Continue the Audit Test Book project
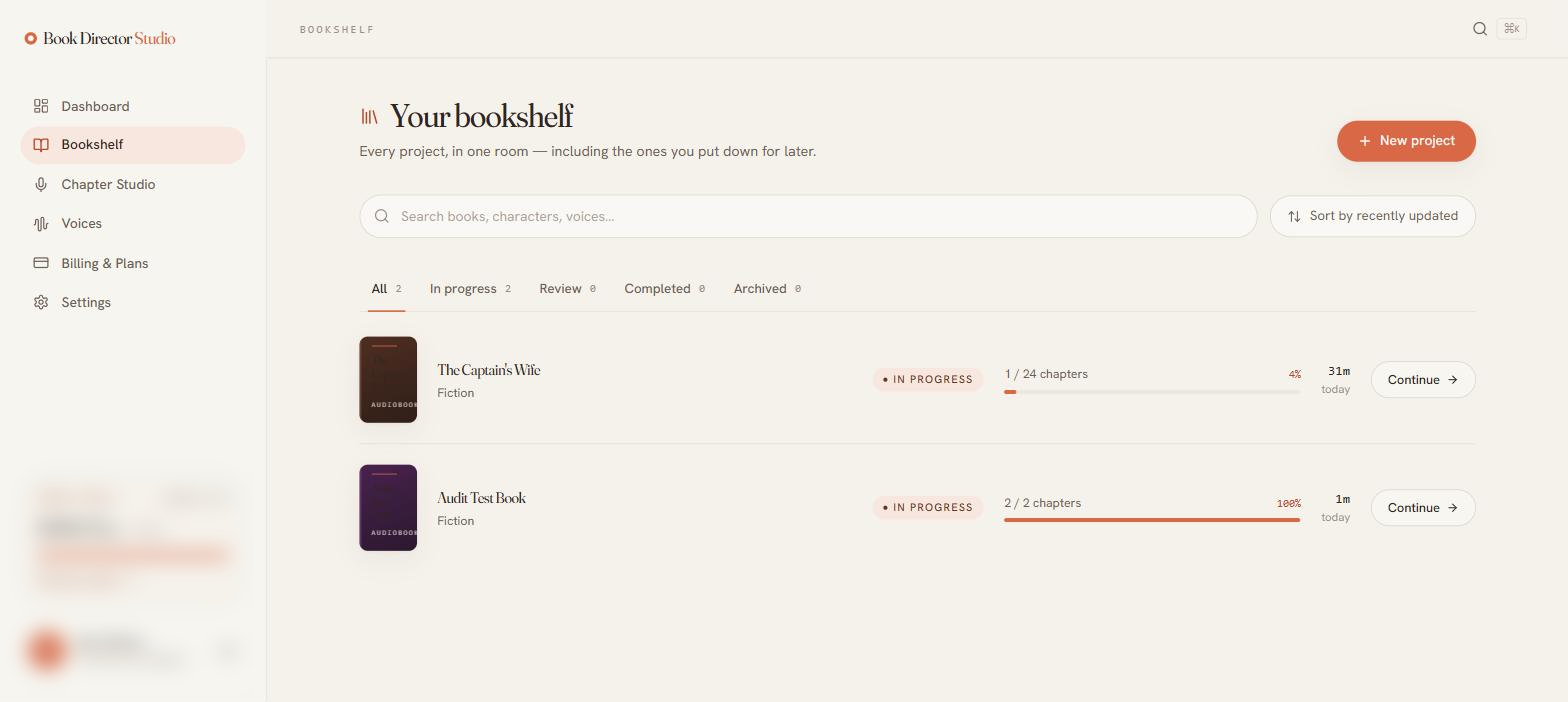This screenshot has height=702, width=1568. [1423, 508]
